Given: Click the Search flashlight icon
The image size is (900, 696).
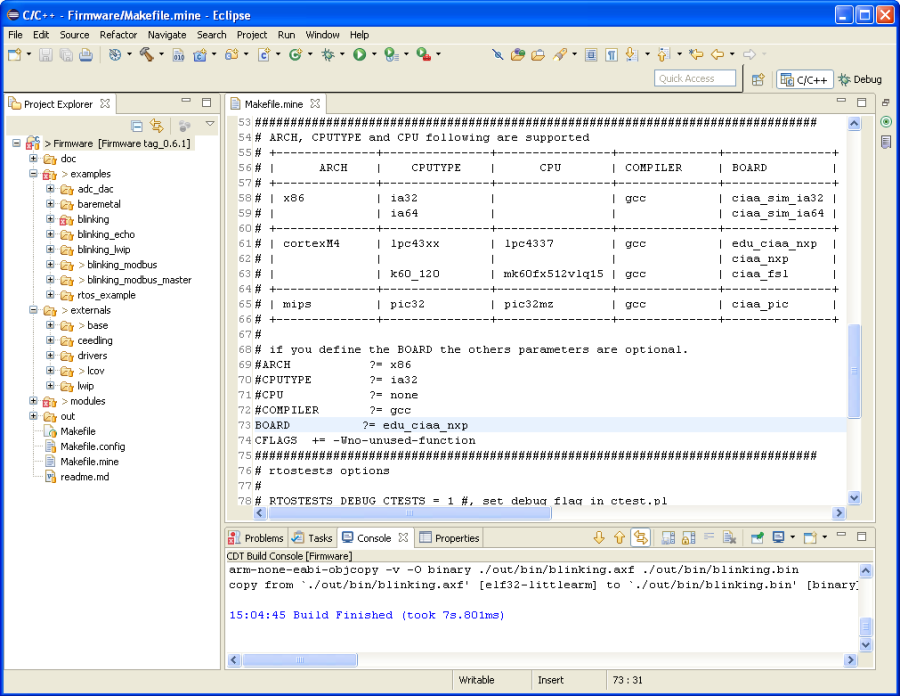Looking at the screenshot, I should [560, 55].
